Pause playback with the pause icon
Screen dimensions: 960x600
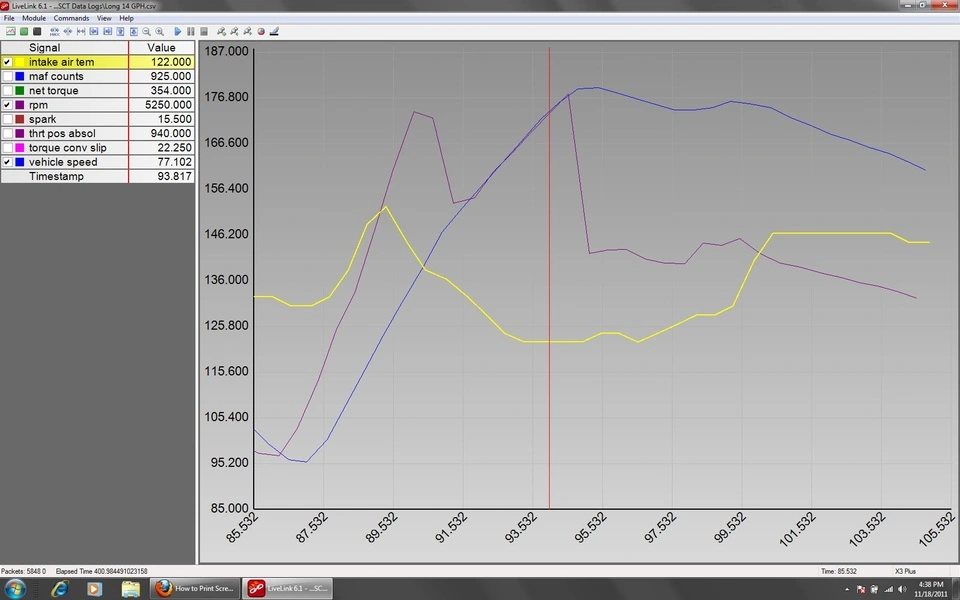coord(190,31)
